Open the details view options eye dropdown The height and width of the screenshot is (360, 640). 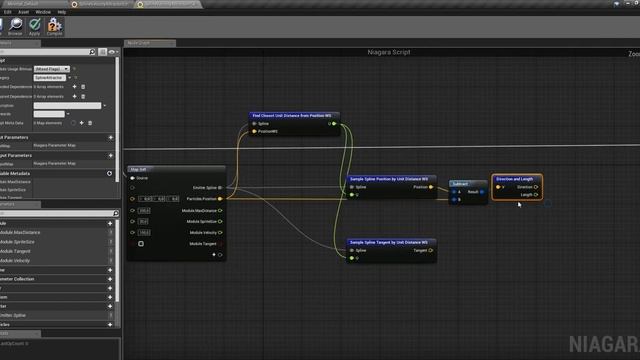(x=113, y=52)
